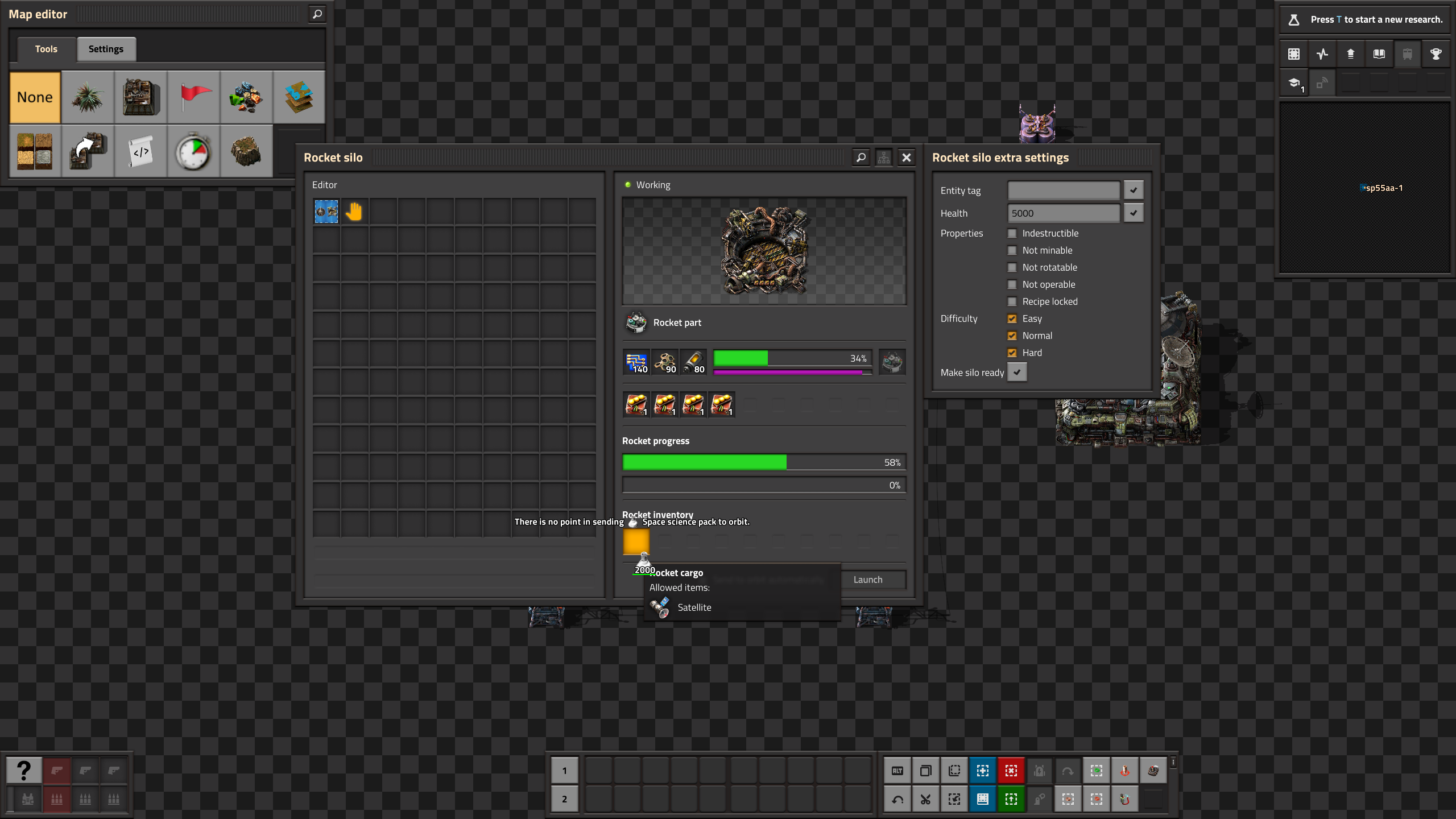Open the time clock tool
Viewport: 1456px width, 819px height.
193,151
